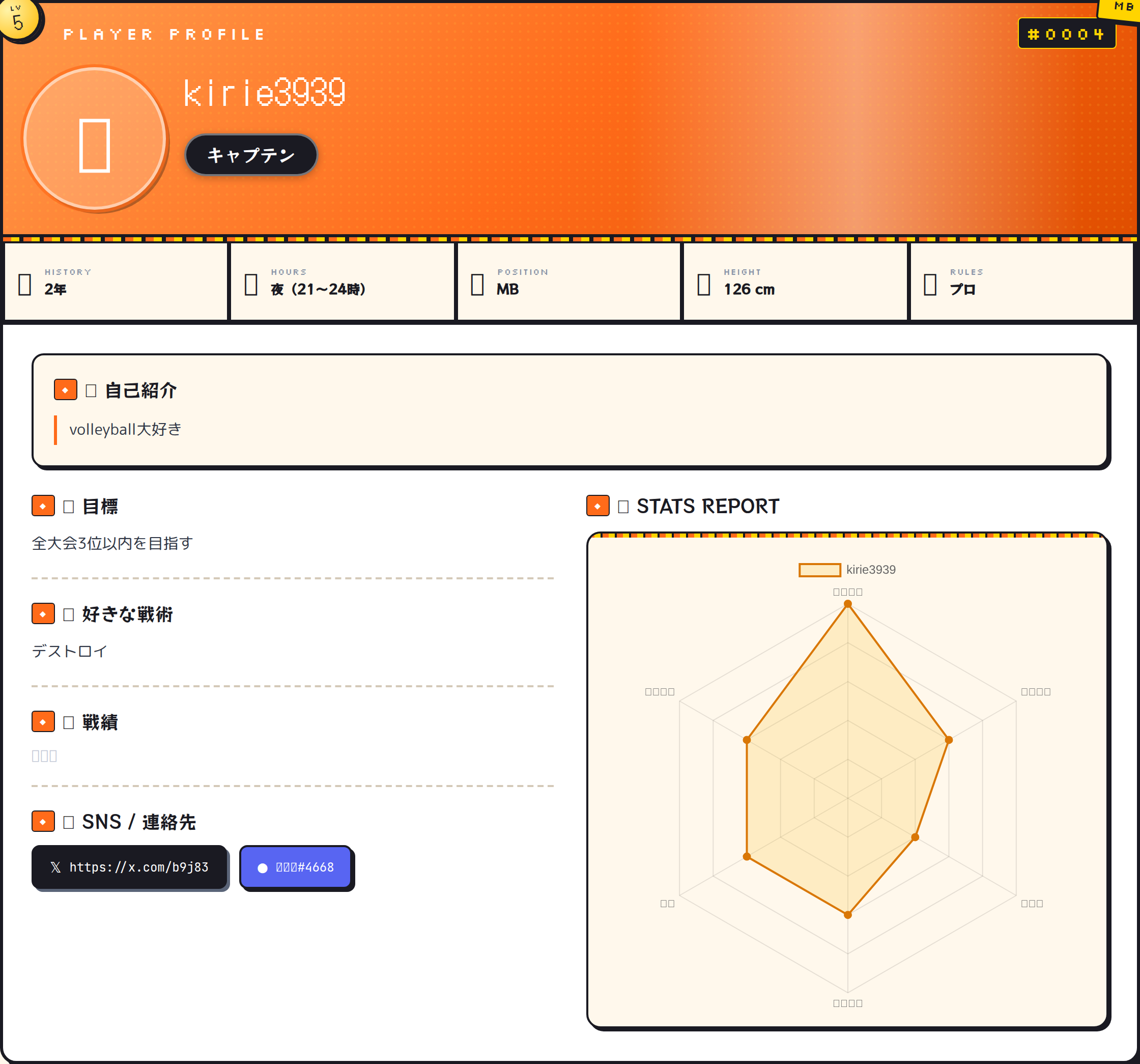Click the orange icon beside 好きな戦術
1140x1064 pixels.
point(43,614)
